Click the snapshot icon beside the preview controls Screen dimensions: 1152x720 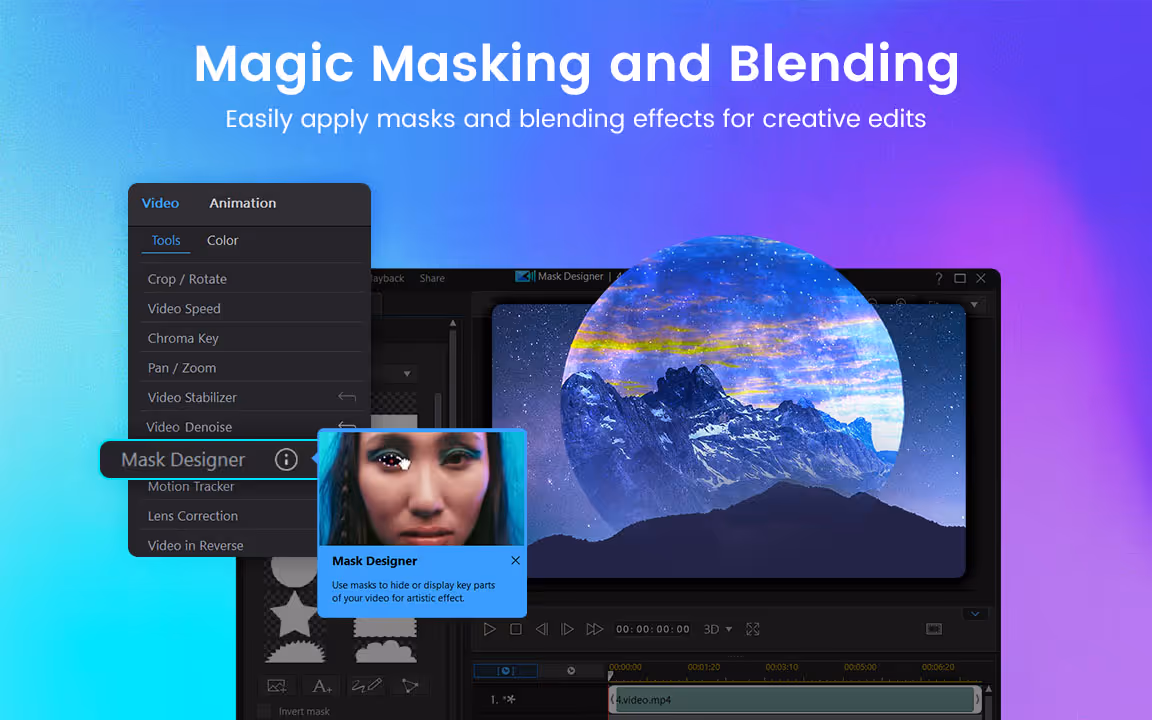coord(934,629)
